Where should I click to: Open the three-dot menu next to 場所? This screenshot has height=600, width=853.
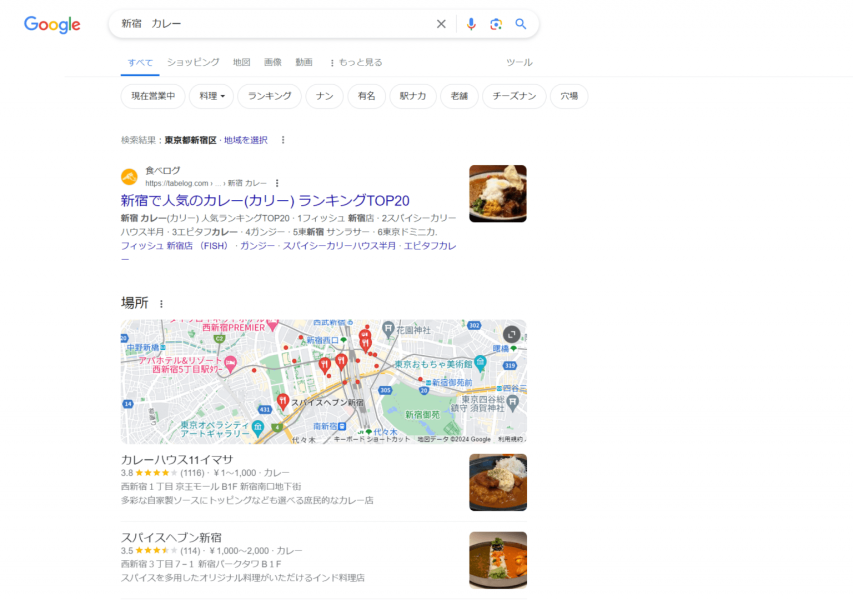point(161,304)
